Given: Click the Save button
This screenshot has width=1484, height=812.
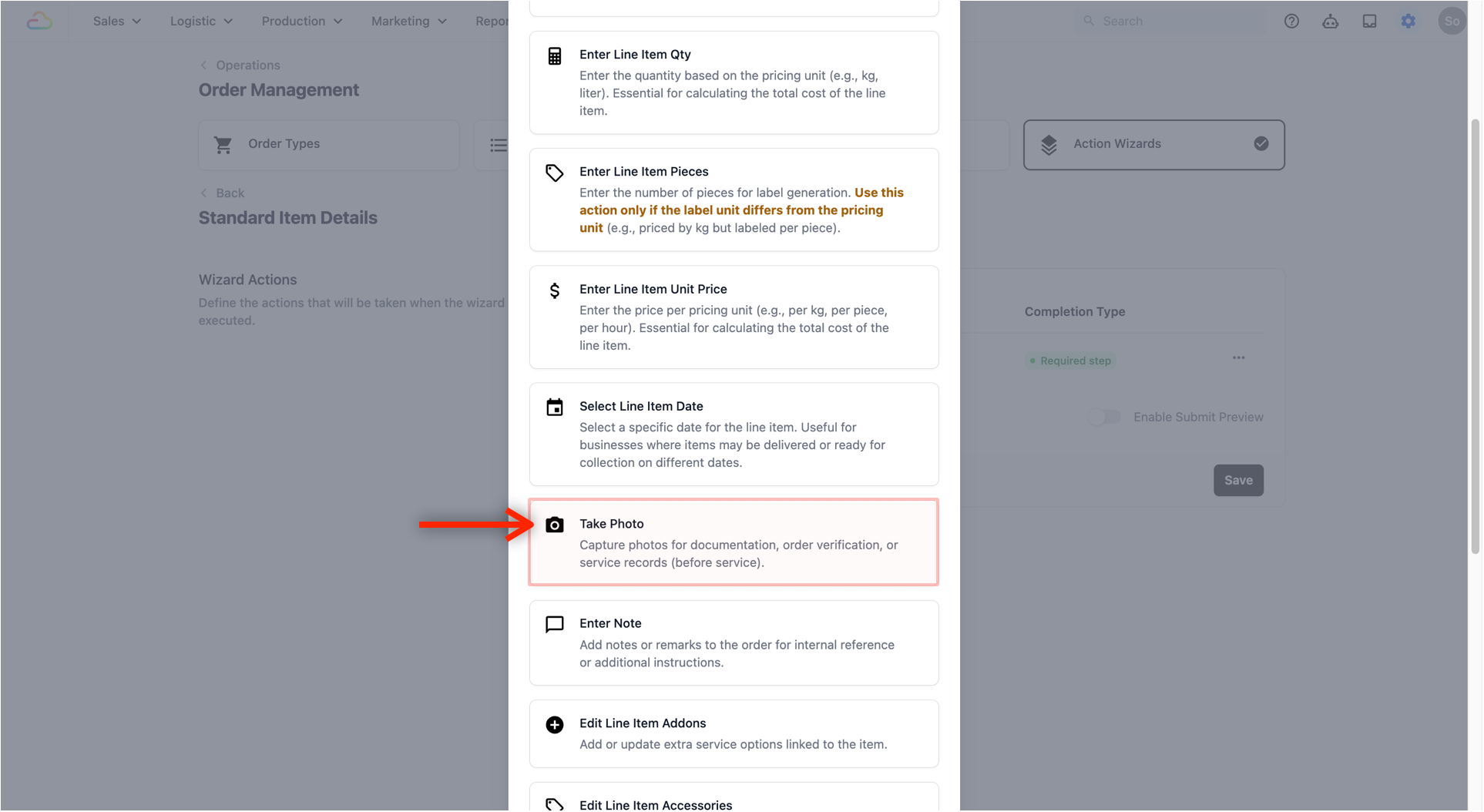Looking at the screenshot, I should click(x=1237, y=480).
